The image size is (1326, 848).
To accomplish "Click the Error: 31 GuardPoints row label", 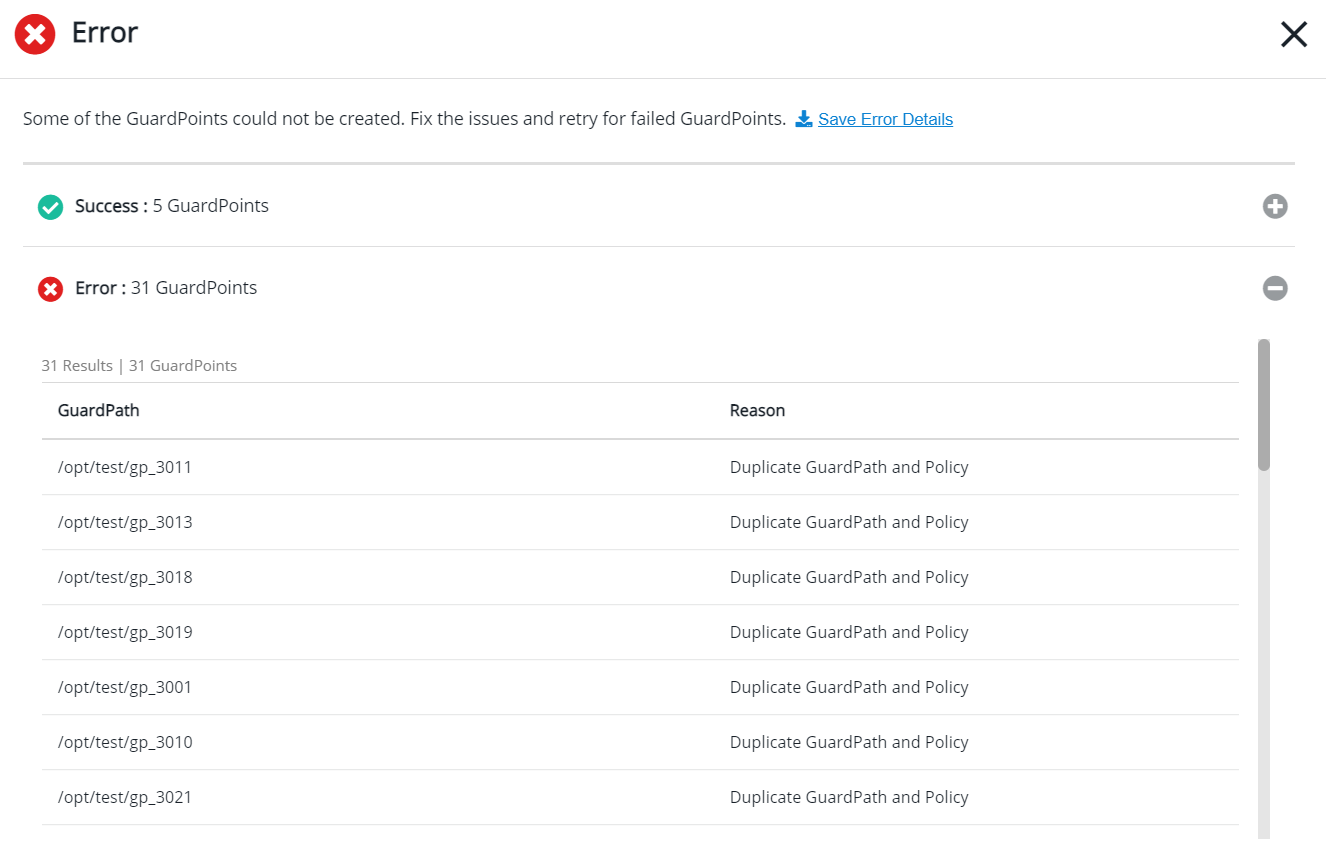I will pyautogui.click(x=166, y=288).
